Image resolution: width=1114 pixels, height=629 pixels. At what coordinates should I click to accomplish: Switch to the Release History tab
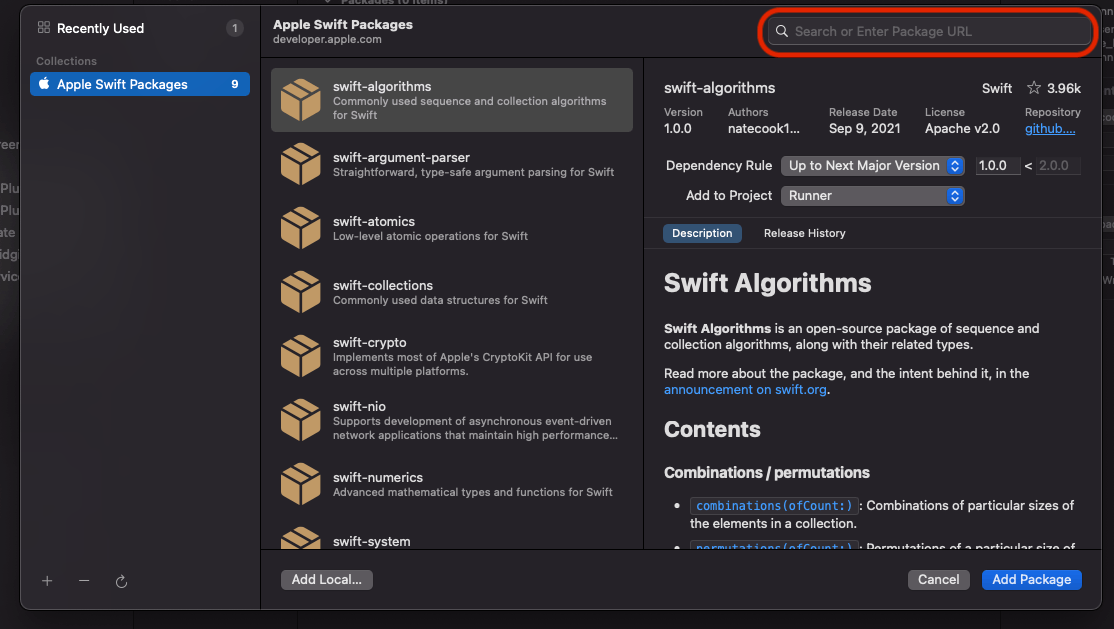pos(804,233)
